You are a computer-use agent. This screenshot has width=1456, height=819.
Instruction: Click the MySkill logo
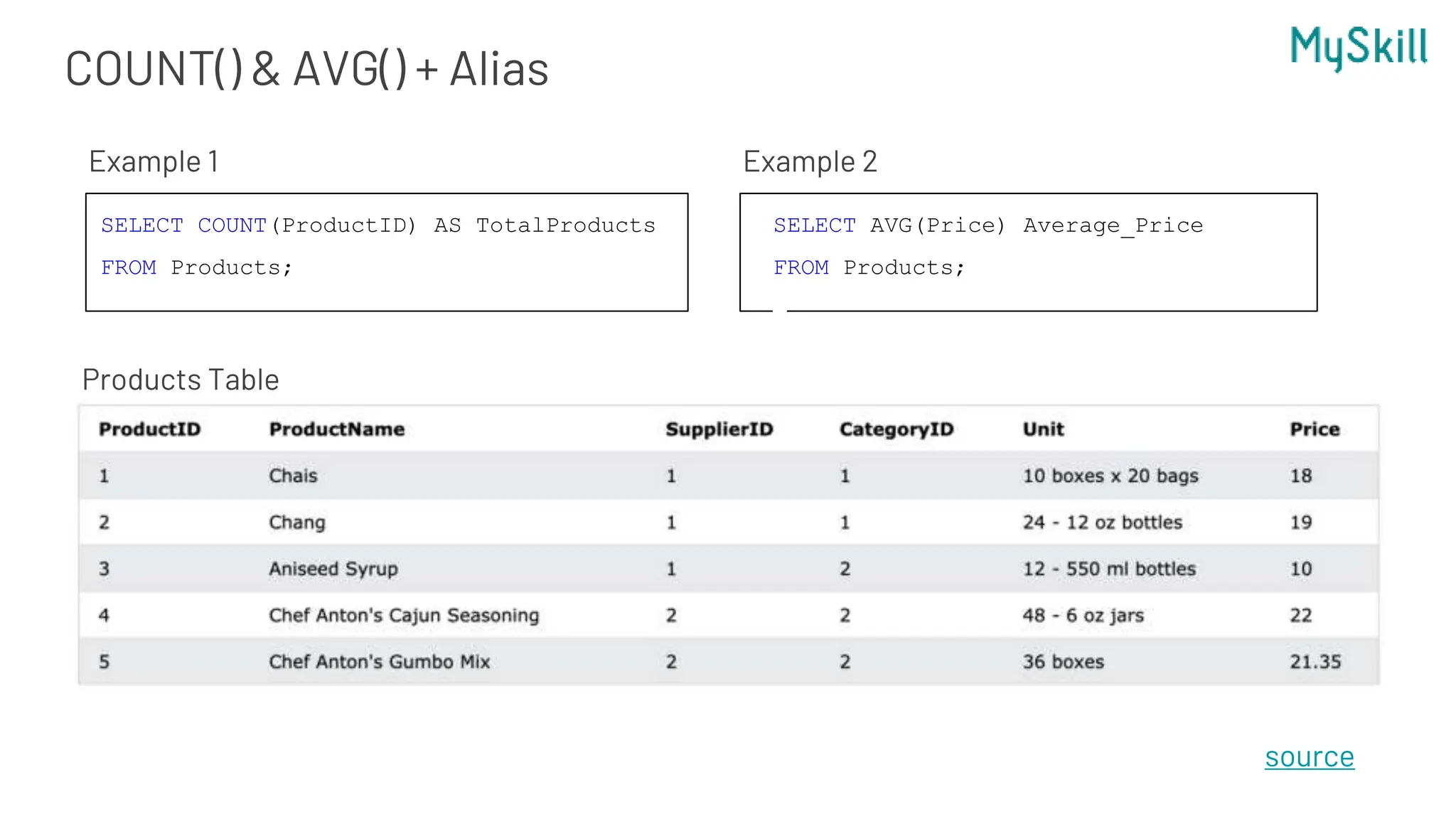(1359, 48)
